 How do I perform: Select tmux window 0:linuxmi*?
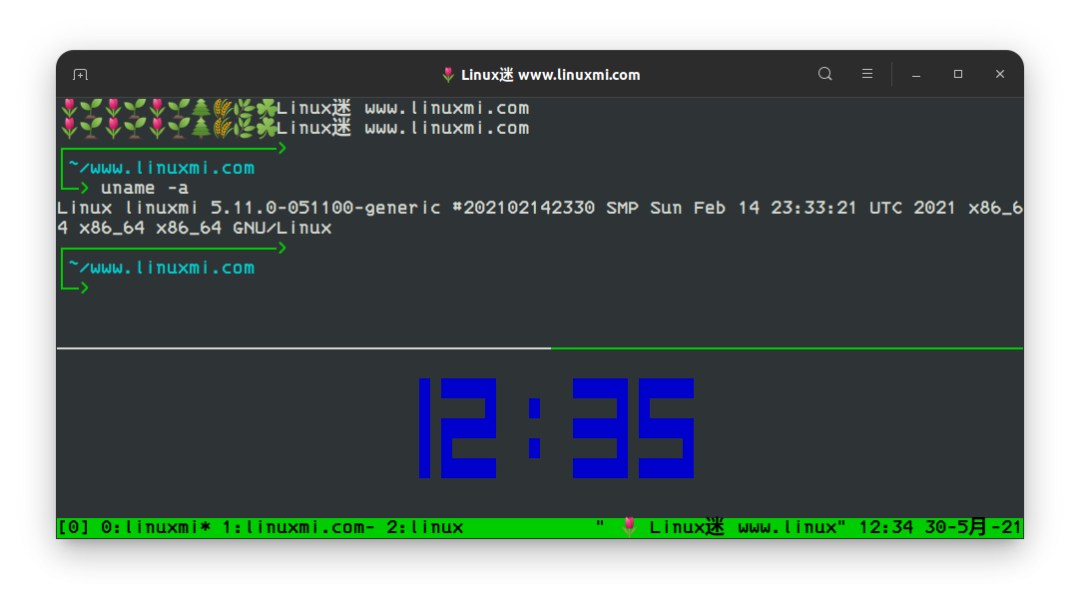[x=156, y=527]
